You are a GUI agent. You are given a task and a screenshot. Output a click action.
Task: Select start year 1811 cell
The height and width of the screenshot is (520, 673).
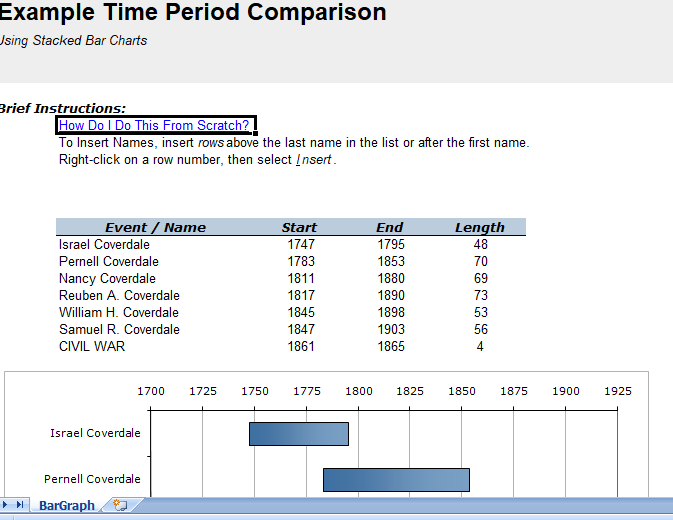[301, 278]
